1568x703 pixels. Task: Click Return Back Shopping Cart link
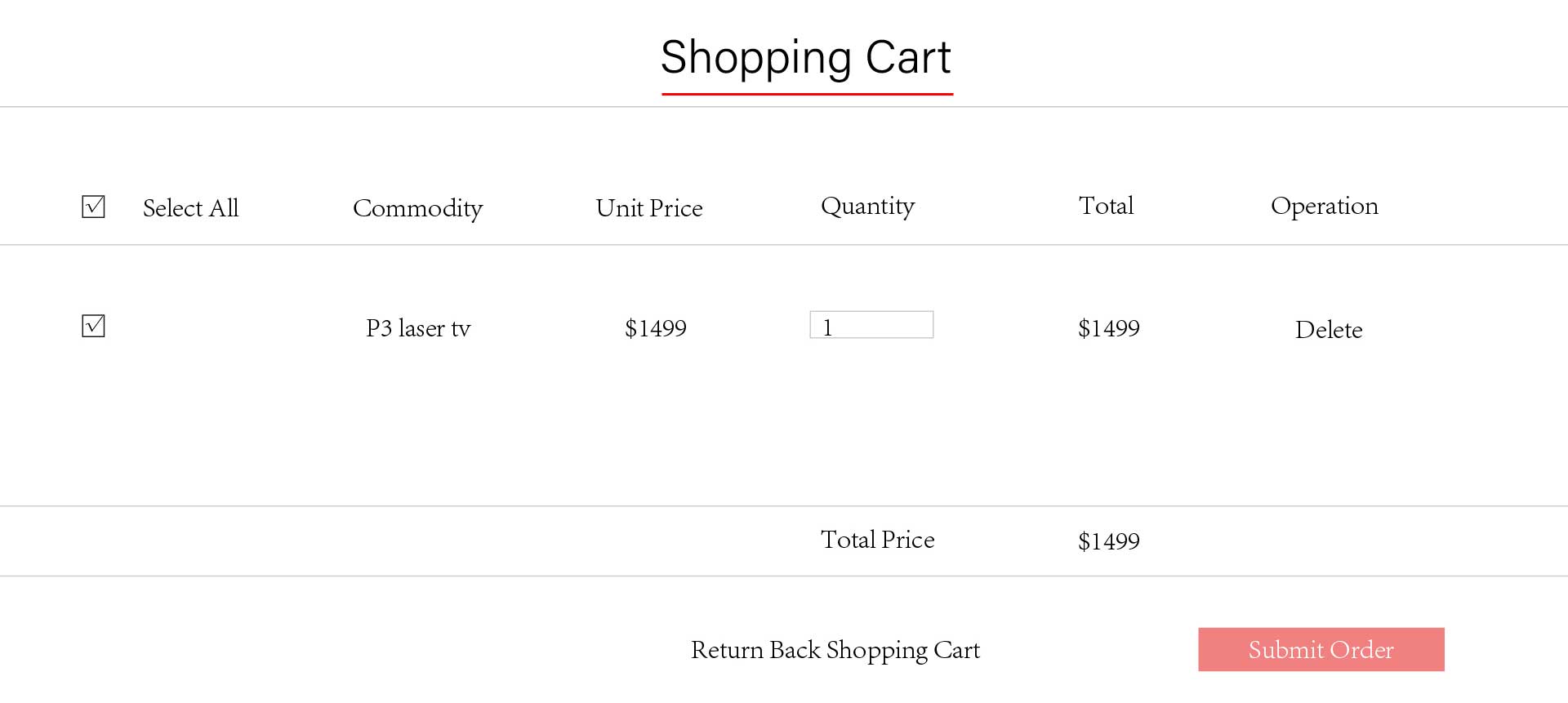(x=835, y=650)
